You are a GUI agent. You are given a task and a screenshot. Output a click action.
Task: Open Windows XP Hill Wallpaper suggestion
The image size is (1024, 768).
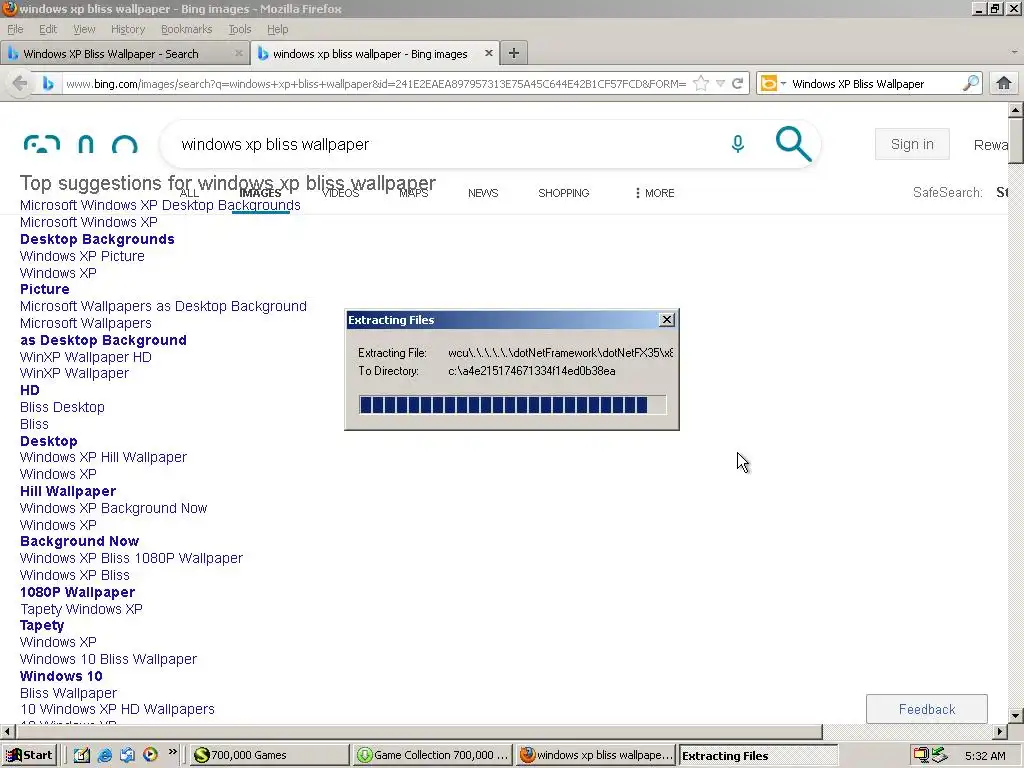pos(103,457)
